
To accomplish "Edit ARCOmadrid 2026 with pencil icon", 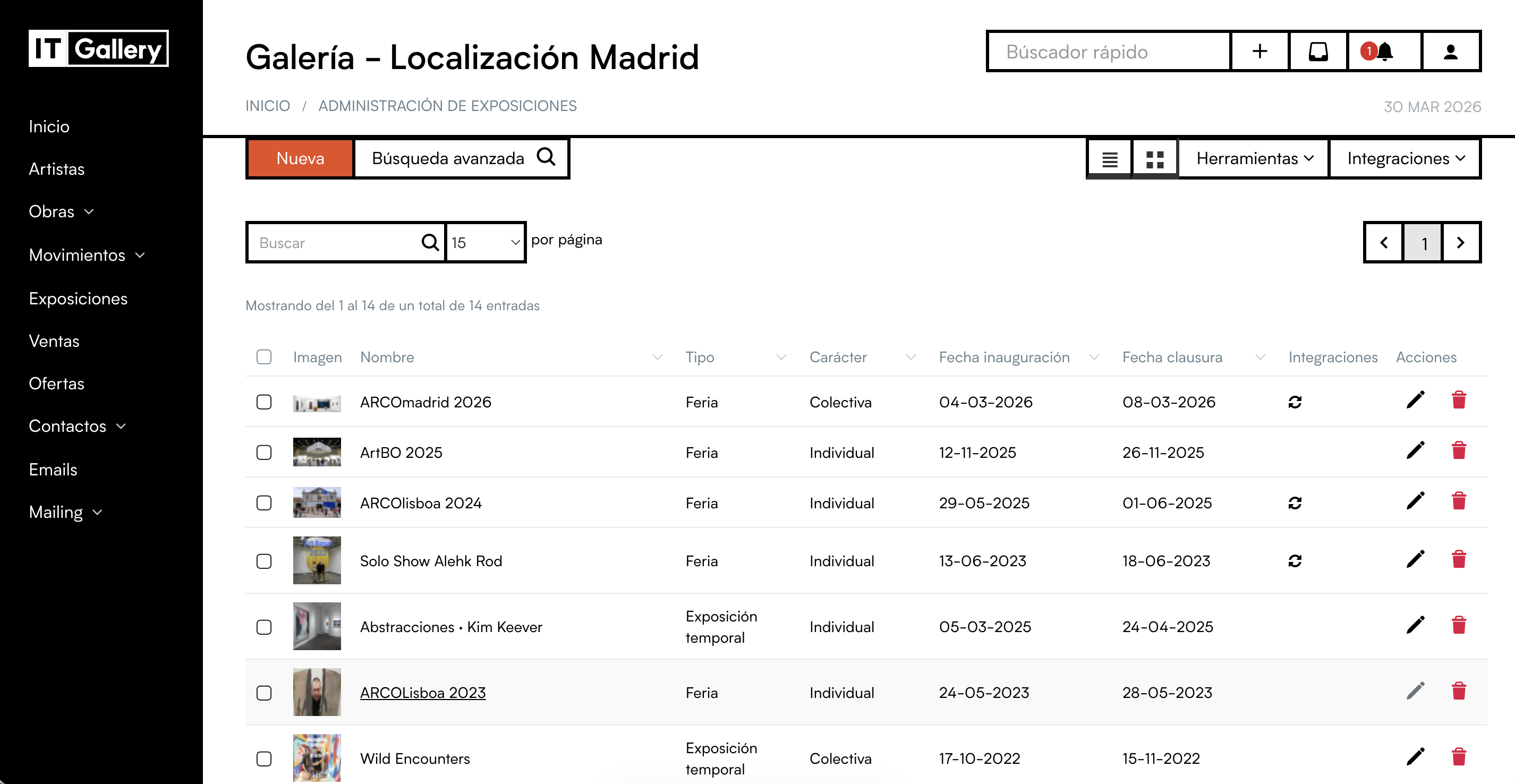I will [x=1415, y=401].
